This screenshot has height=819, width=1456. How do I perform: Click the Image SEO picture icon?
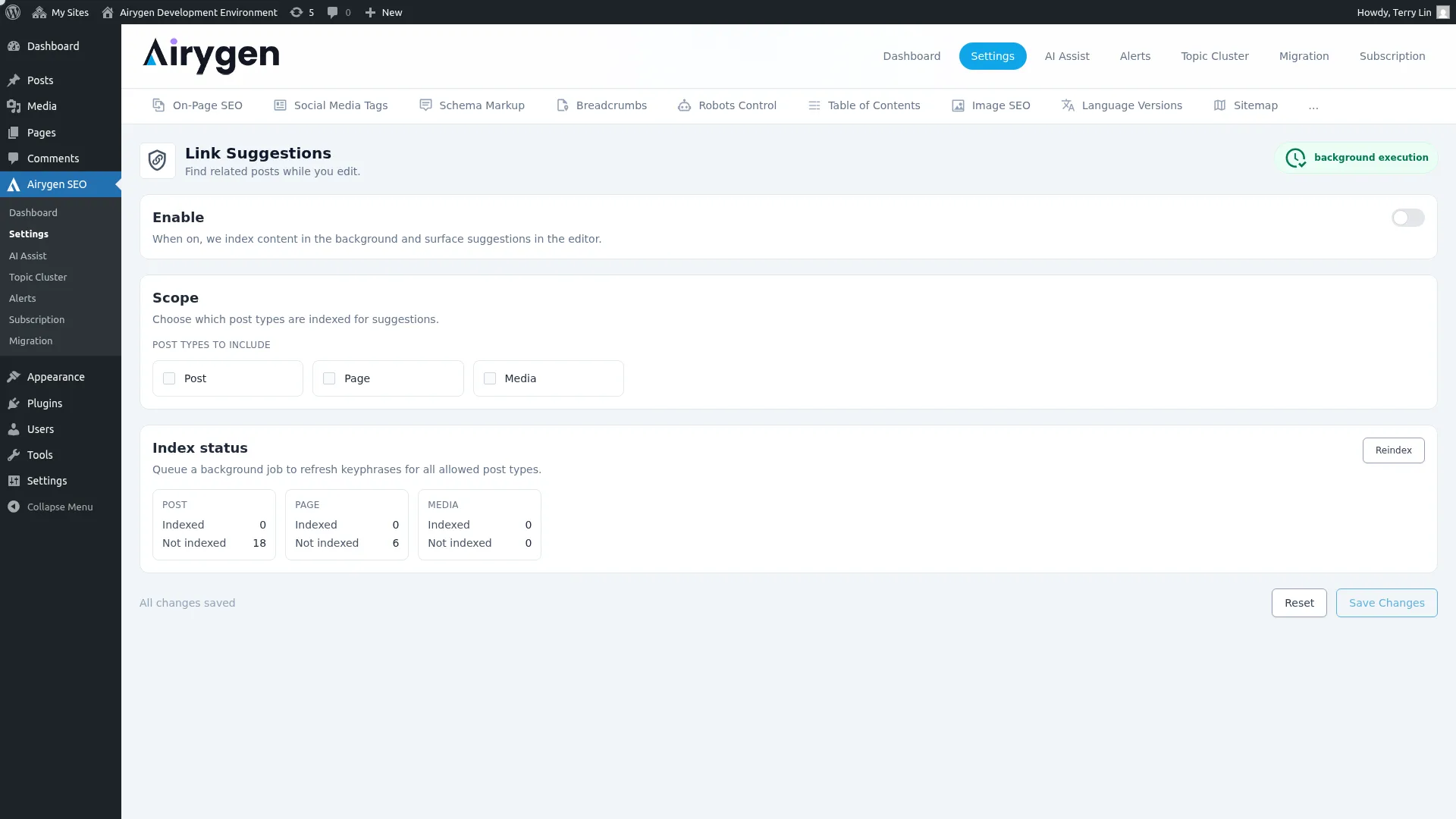[958, 105]
